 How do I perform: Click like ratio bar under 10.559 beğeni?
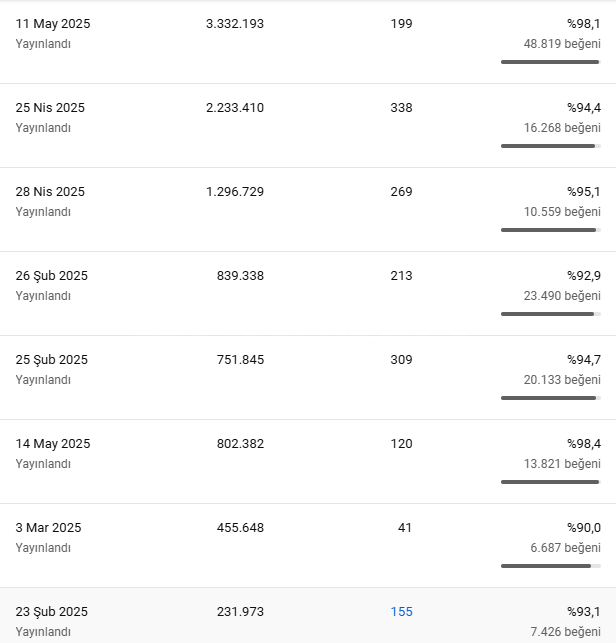click(550, 230)
